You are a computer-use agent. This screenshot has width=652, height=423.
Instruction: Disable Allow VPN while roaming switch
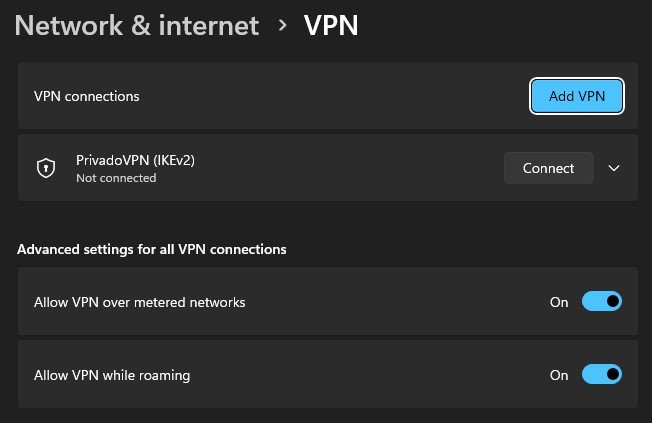click(x=601, y=375)
